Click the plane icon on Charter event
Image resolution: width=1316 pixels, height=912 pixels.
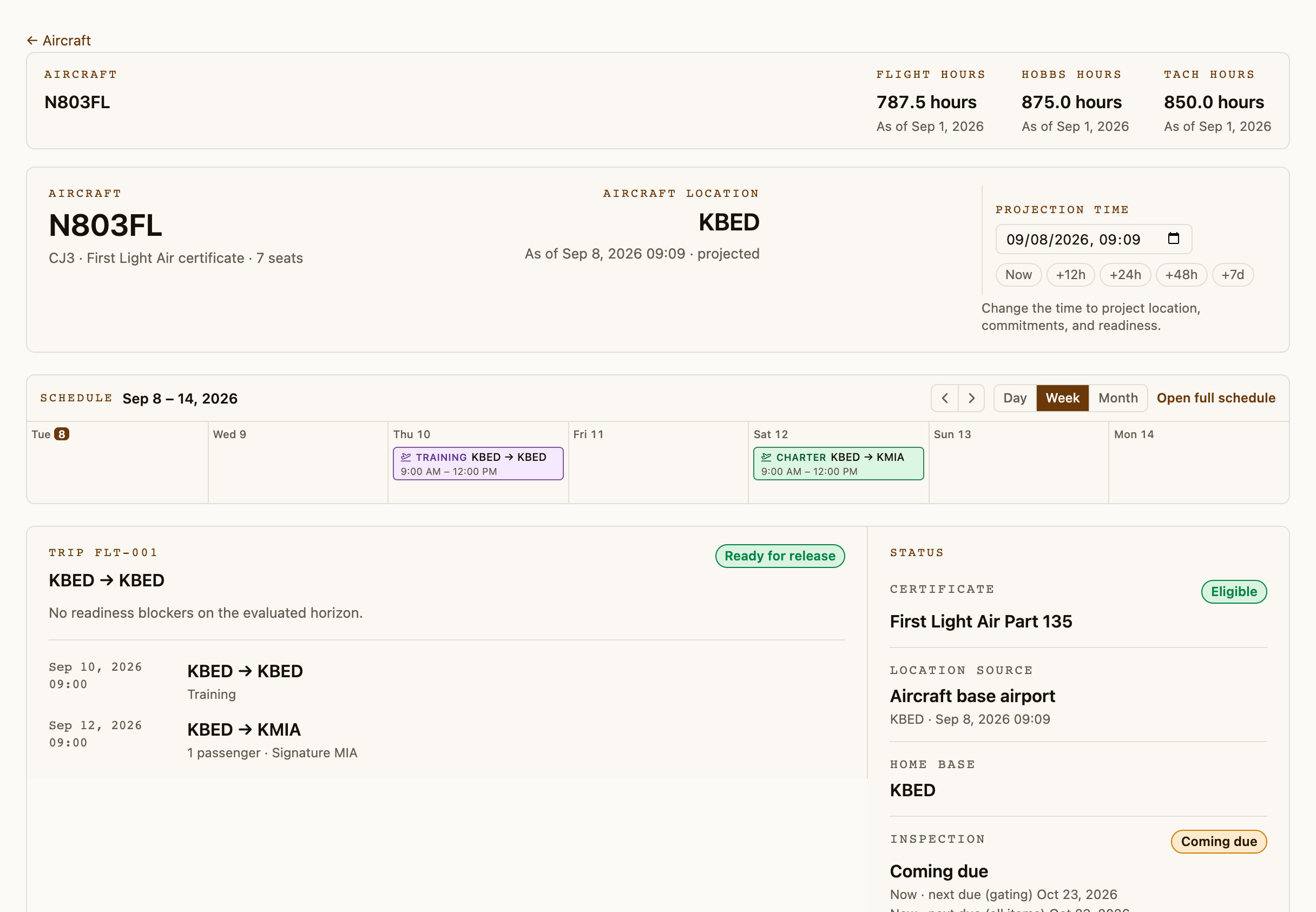tap(766, 457)
